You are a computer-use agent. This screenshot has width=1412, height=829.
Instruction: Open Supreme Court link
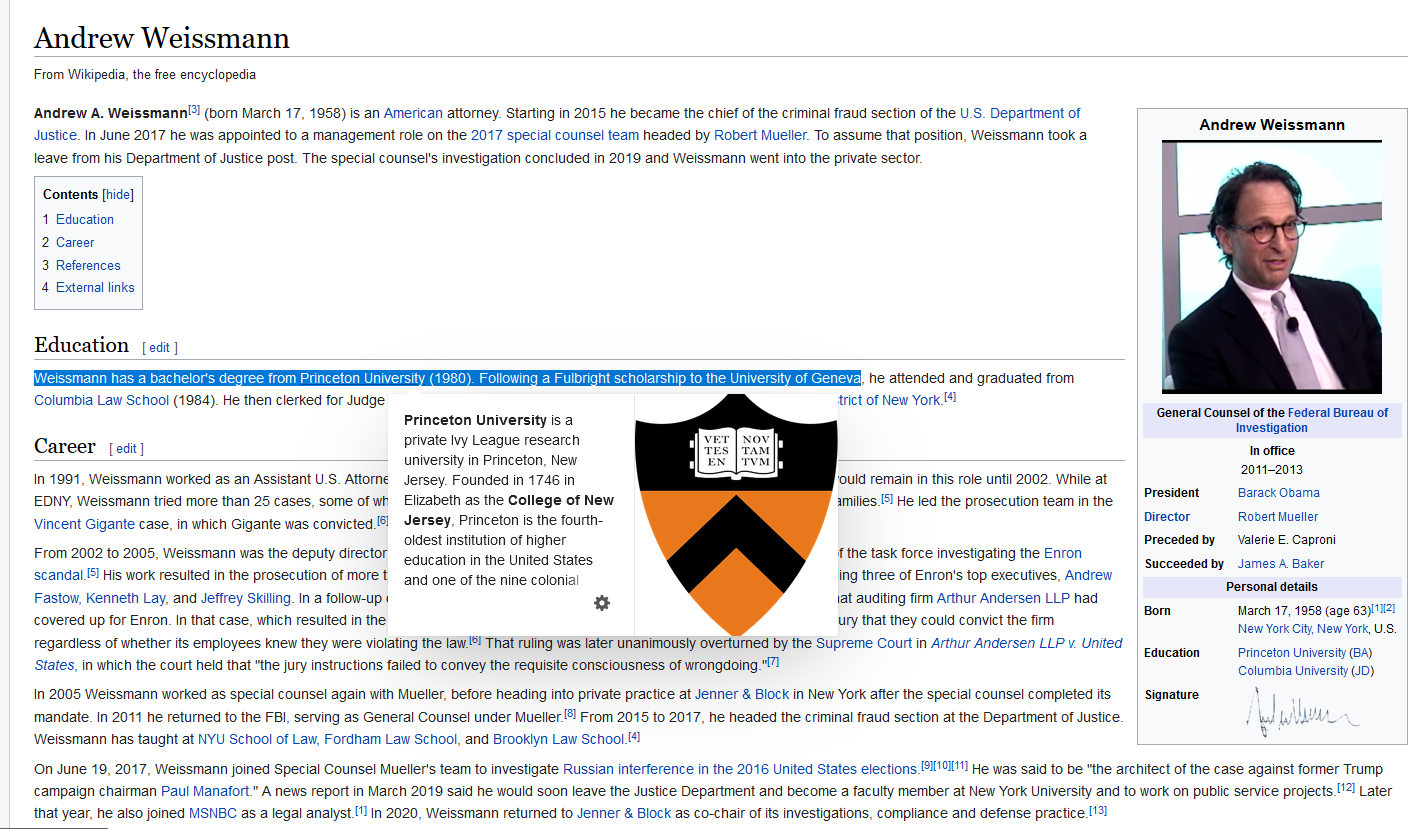click(864, 643)
